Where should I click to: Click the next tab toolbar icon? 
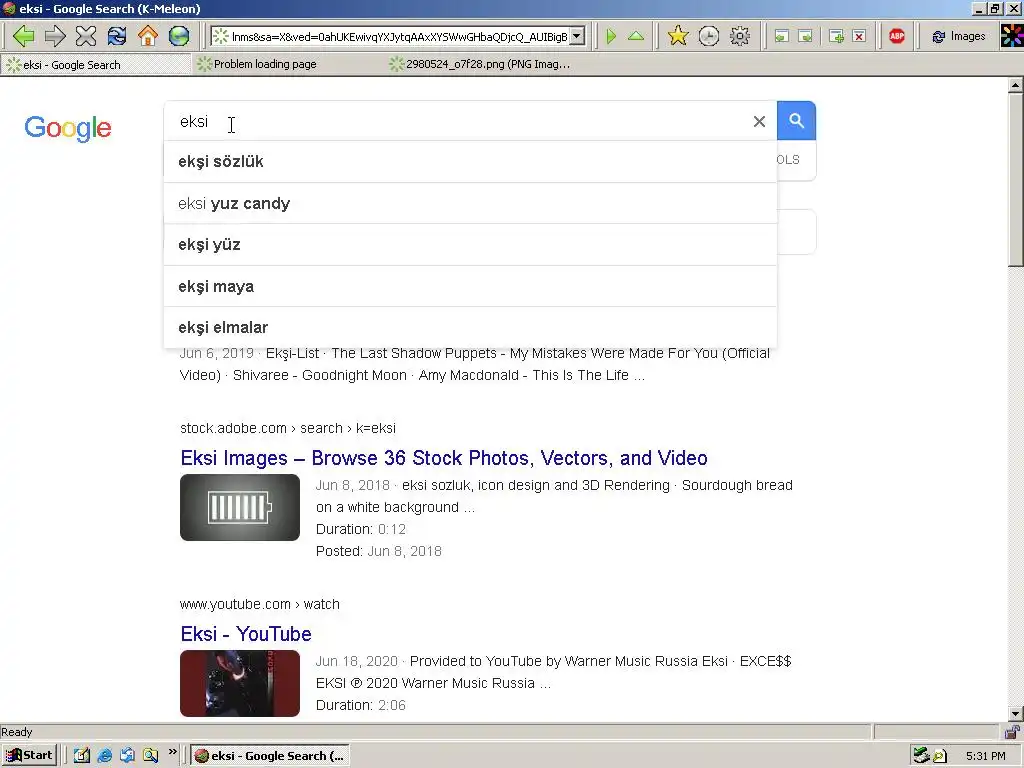tap(805, 37)
